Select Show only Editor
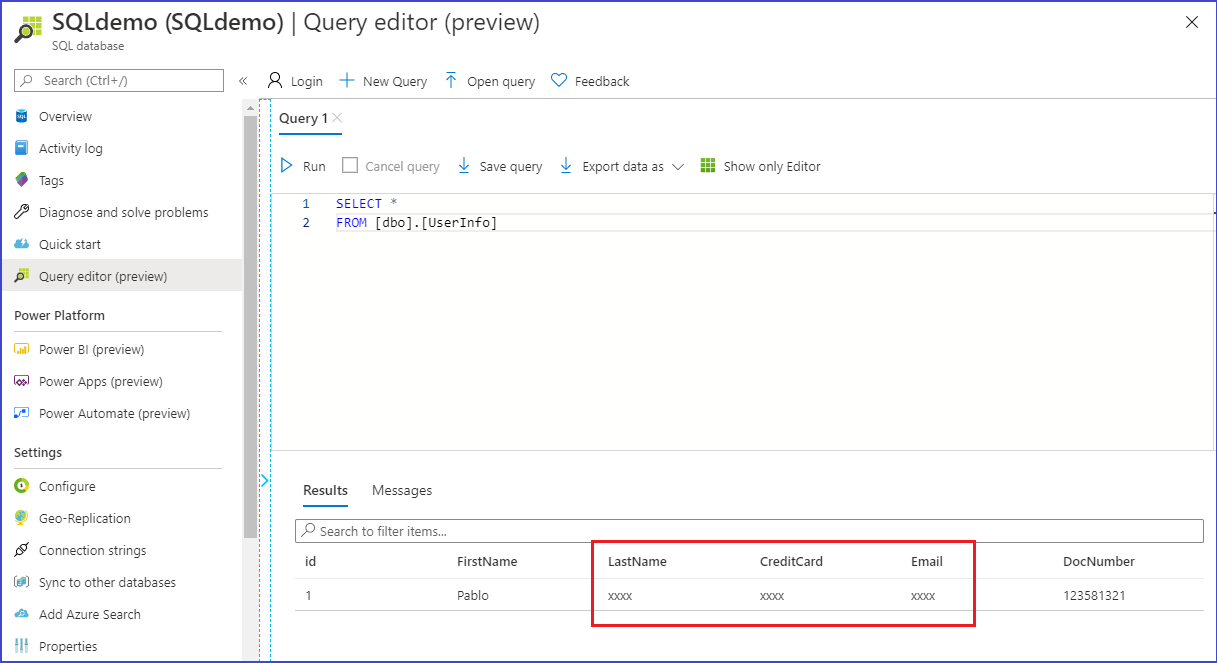The image size is (1217, 663). coord(761,165)
